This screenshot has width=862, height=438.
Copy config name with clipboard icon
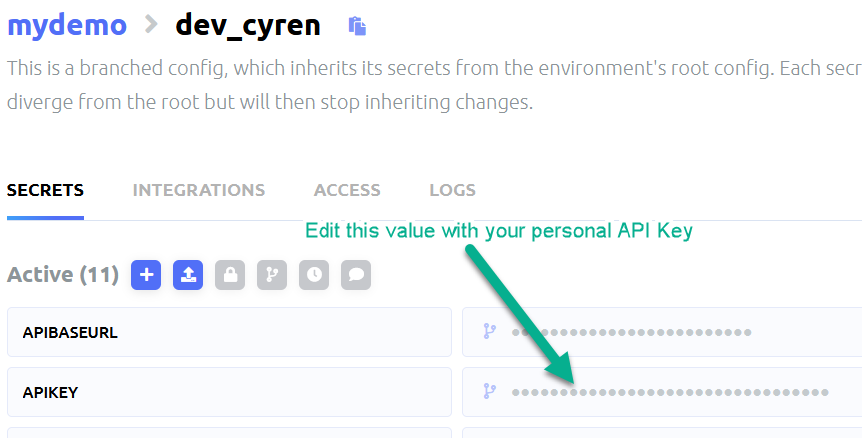click(357, 26)
